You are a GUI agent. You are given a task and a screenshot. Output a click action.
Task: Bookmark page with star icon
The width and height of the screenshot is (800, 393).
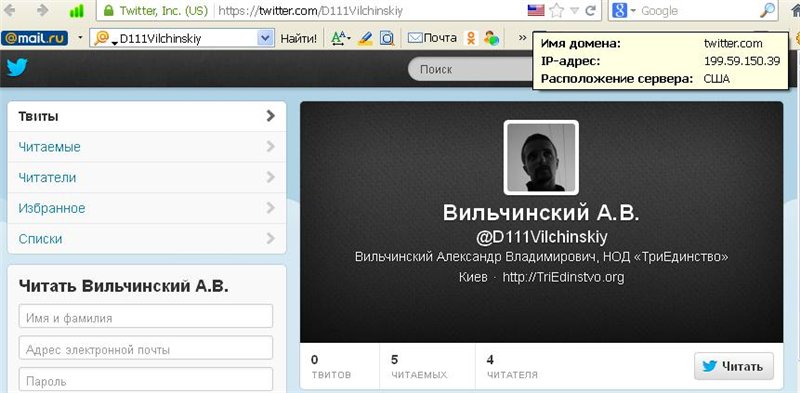coord(557,11)
